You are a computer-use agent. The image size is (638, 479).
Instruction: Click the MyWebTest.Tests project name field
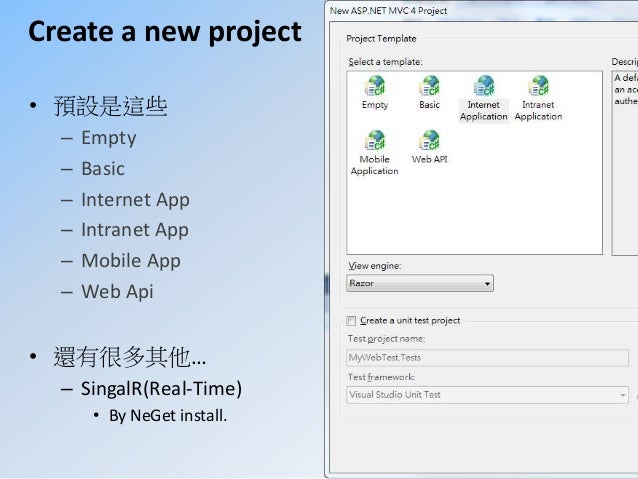(x=487, y=358)
